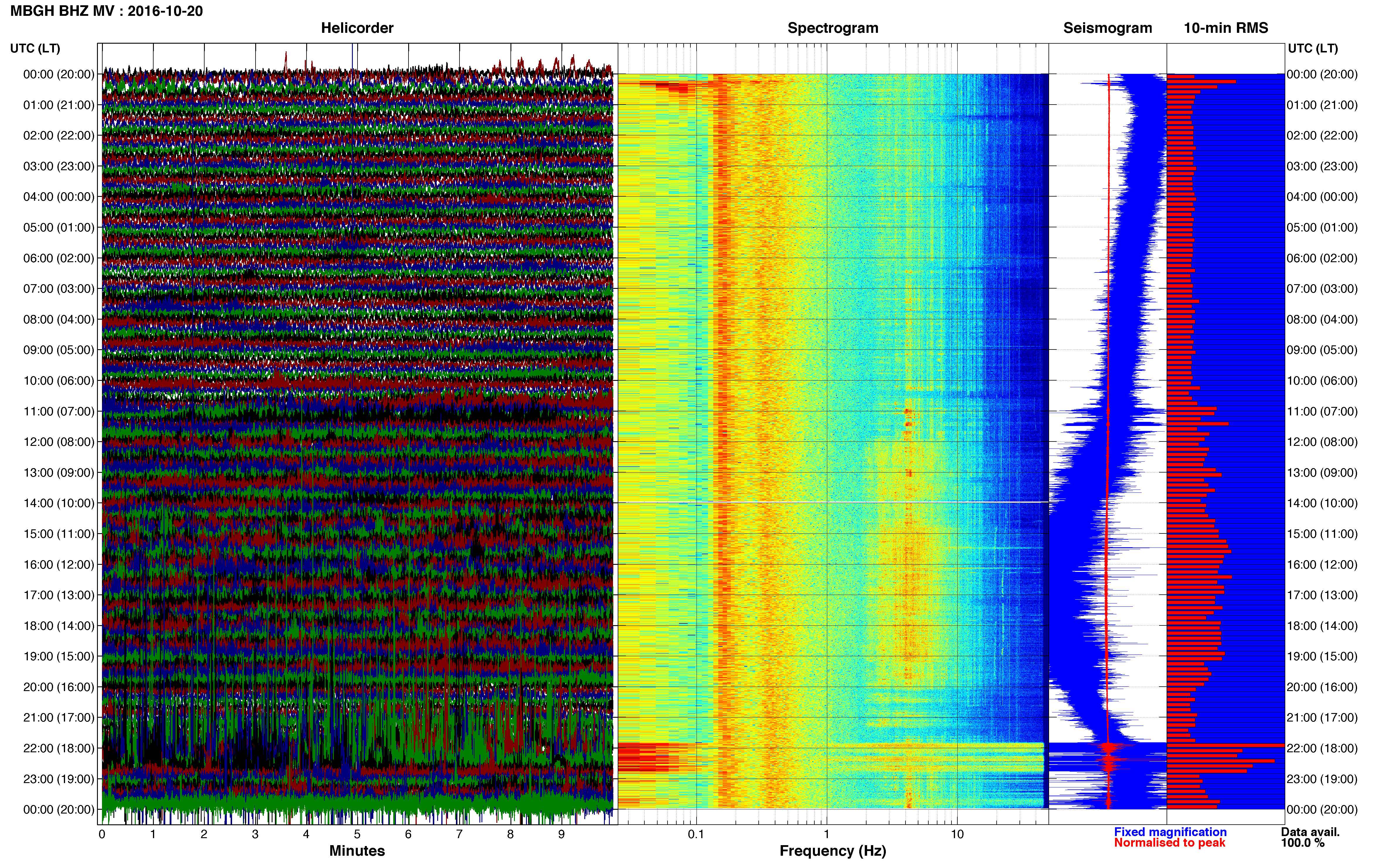
Task: Click the '100.0 %' data availability value
Action: point(1303,843)
